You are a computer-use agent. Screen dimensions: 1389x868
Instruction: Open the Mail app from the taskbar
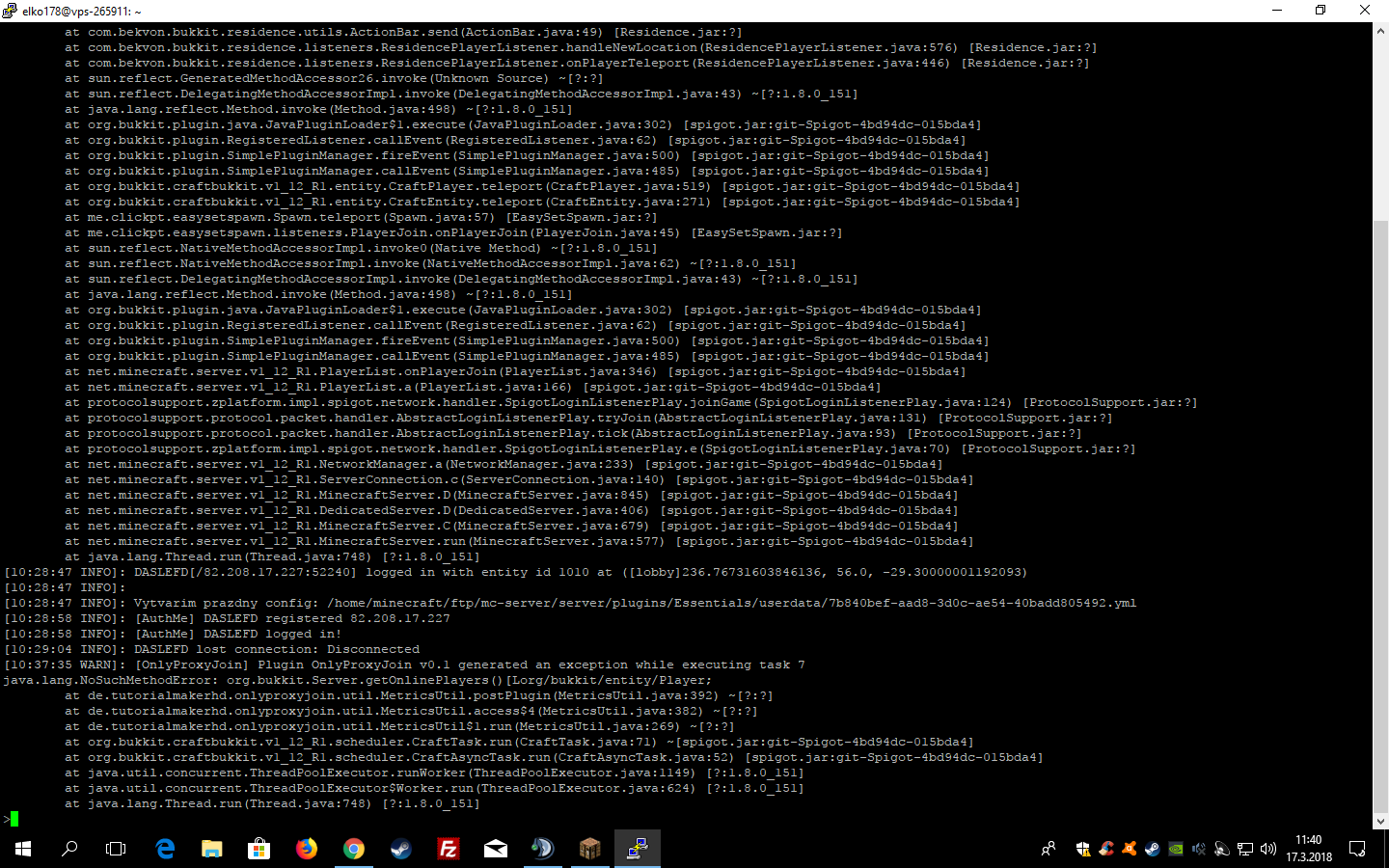pyautogui.click(x=496, y=849)
